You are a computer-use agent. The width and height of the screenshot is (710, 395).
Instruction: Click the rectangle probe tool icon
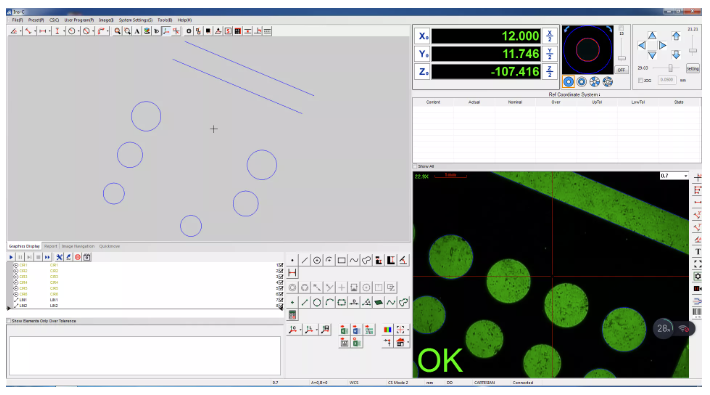point(341,260)
